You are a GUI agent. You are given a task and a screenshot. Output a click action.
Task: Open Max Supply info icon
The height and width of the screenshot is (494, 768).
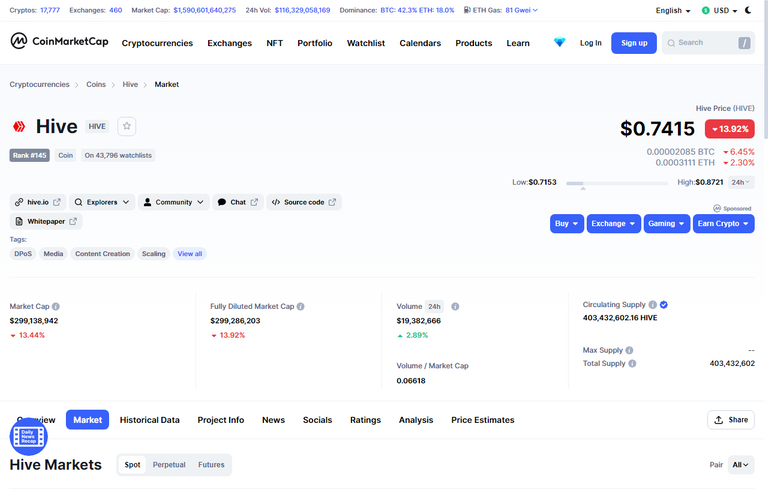tap(629, 350)
